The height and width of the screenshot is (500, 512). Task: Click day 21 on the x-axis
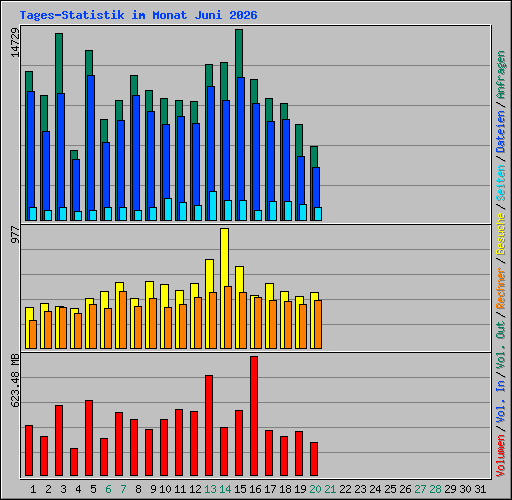(330, 489)
